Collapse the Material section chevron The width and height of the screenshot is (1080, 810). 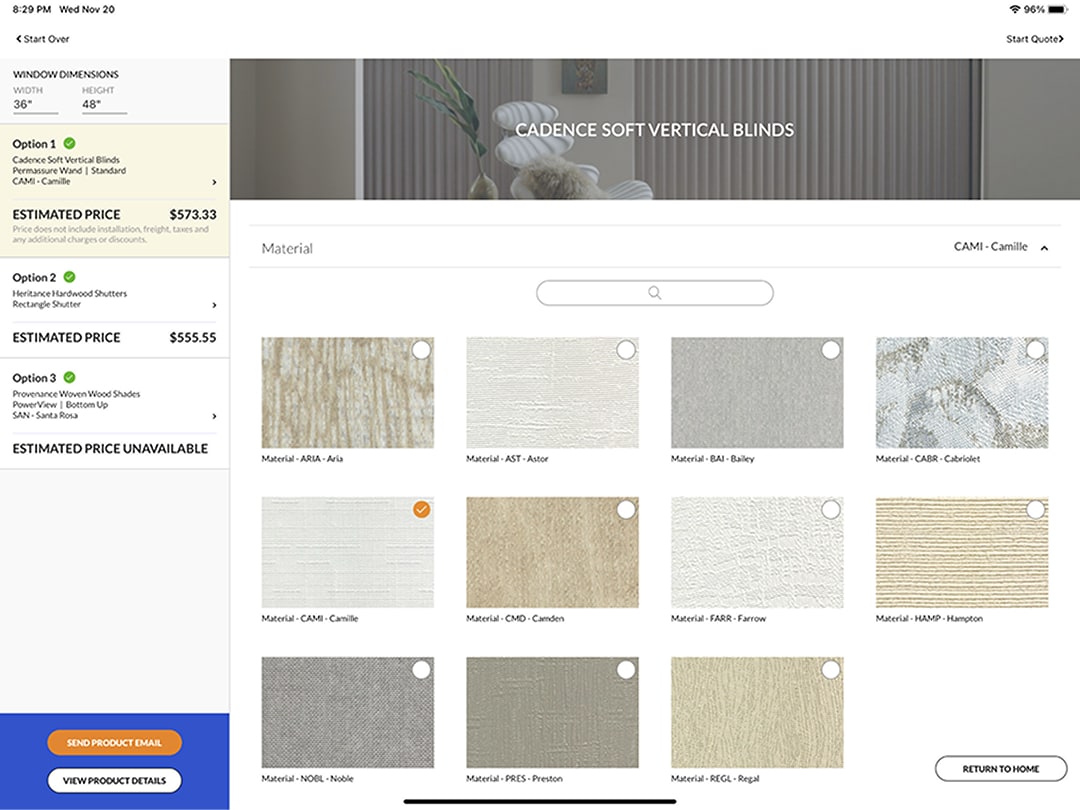(1044, 248)
